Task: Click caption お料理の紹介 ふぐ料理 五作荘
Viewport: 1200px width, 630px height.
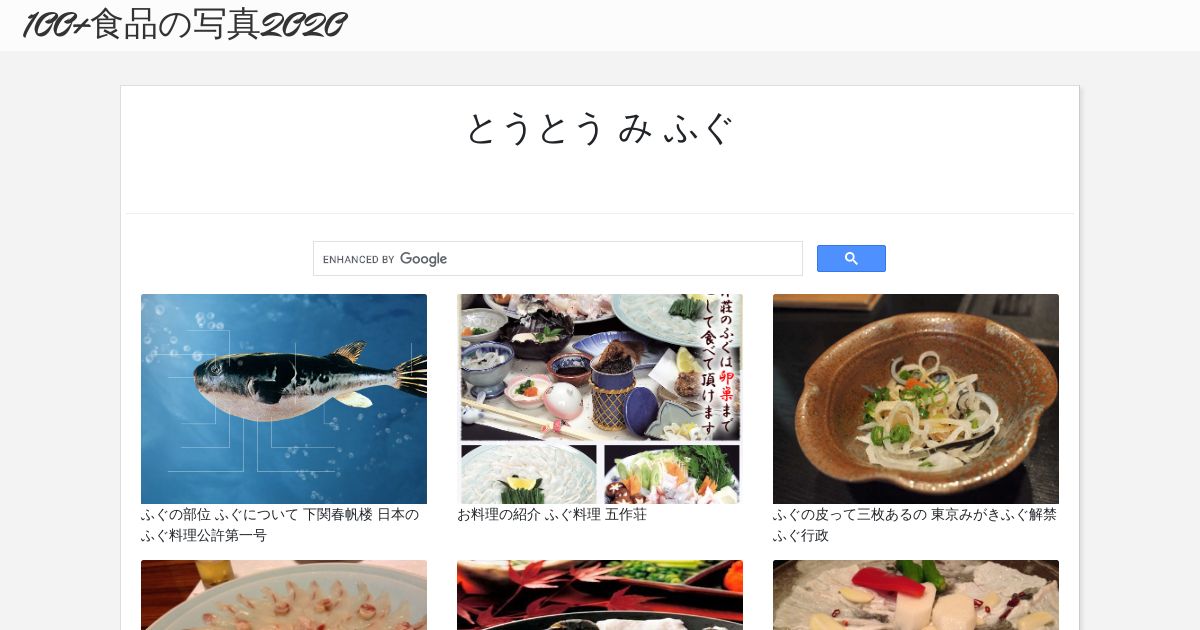Action: [x=552, y=515]
